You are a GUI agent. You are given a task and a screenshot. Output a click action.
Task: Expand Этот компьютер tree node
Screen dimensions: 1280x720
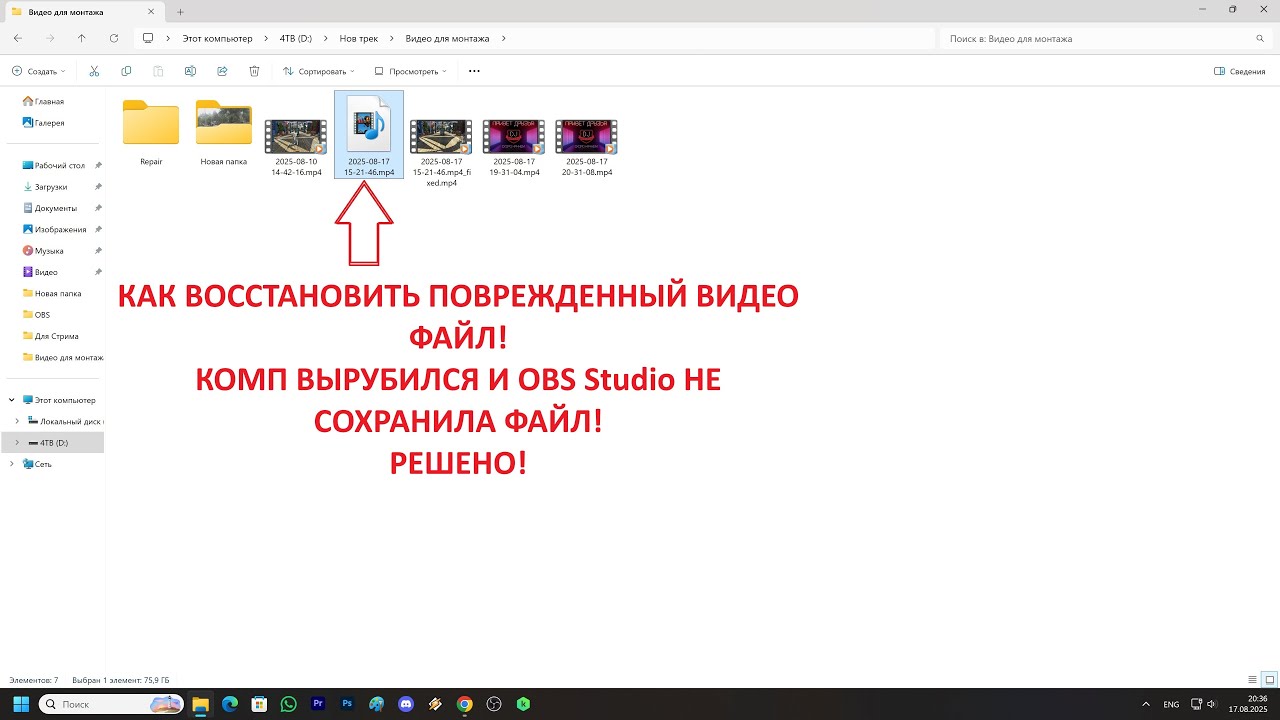(11, 400)
